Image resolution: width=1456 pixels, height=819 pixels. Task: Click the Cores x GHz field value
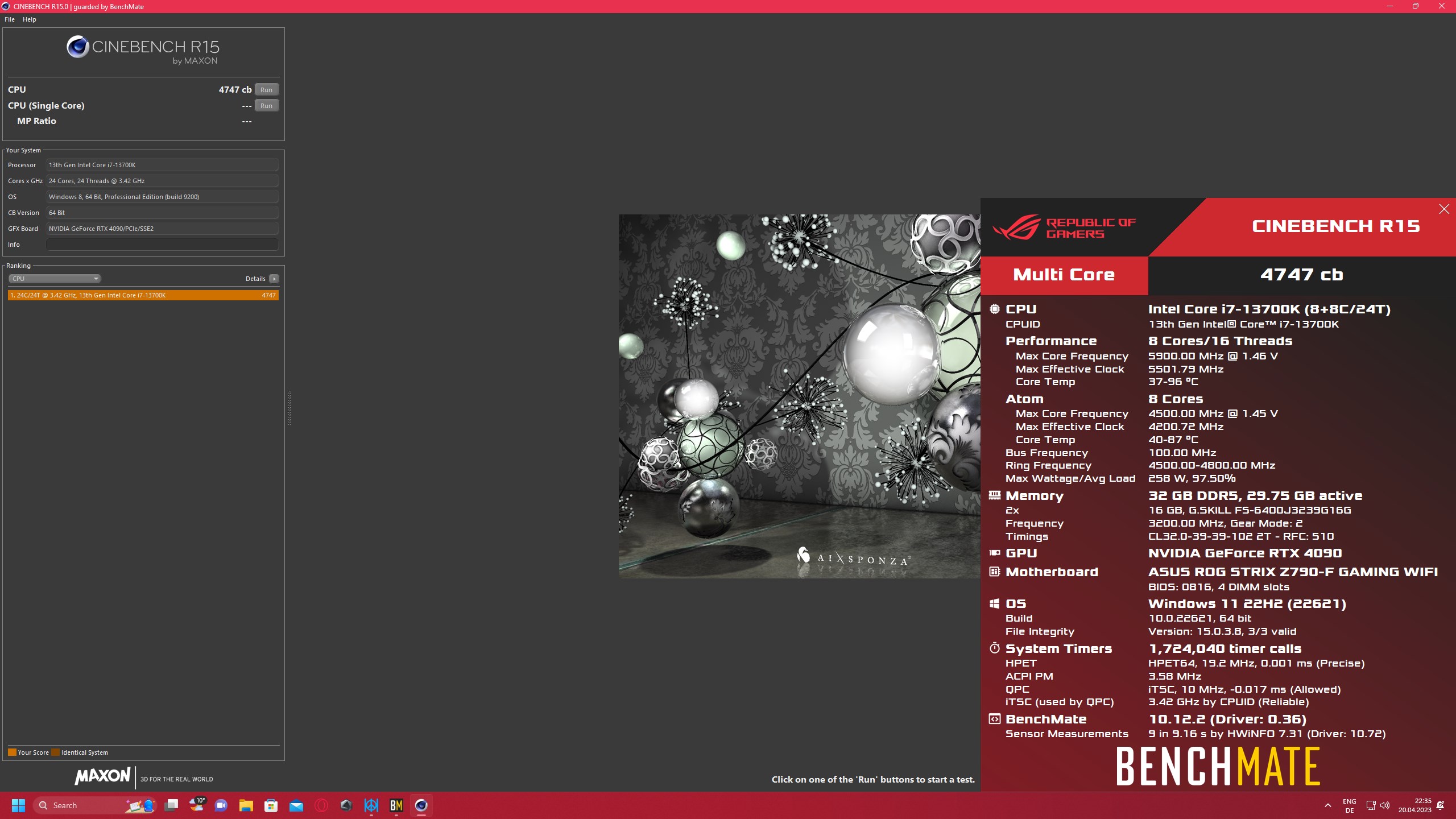click(x=162, y=181)
